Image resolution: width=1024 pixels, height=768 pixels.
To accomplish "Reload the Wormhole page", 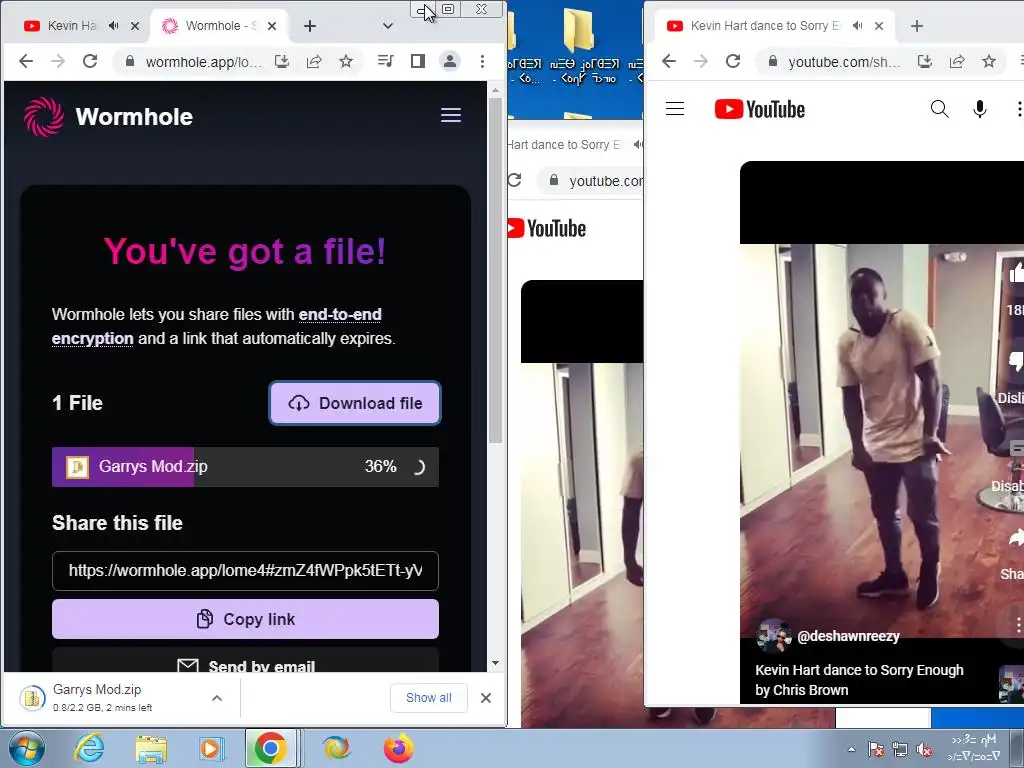I will click(x=90, y=61).
